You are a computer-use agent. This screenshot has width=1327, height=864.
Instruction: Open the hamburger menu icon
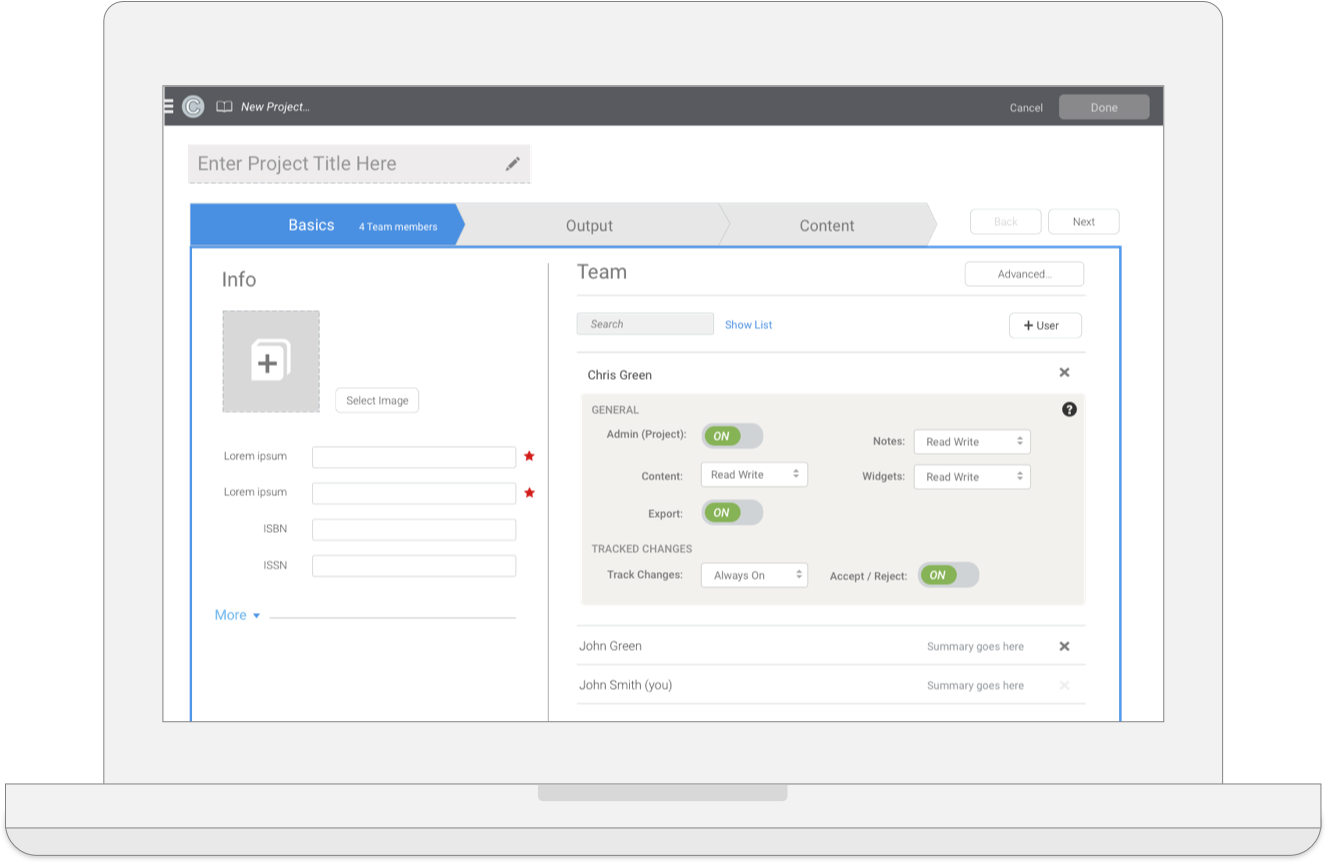[x=169, y=106]
